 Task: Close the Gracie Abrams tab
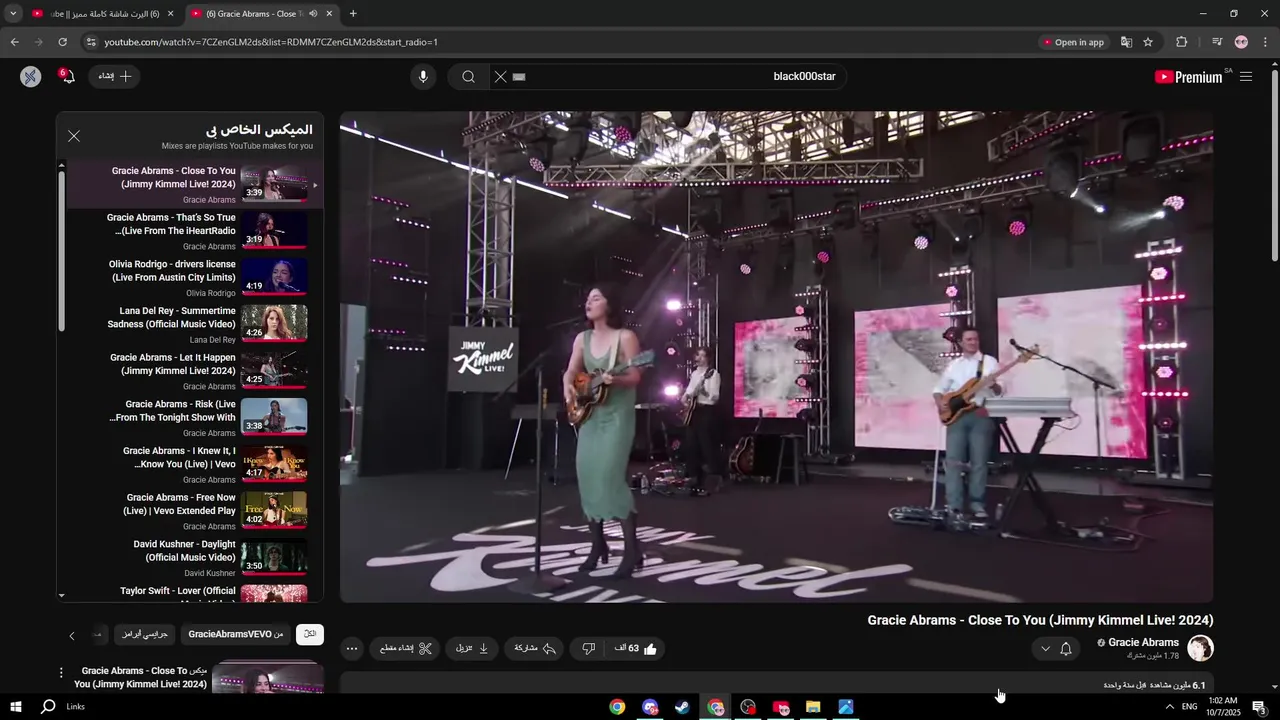(329, 14)
